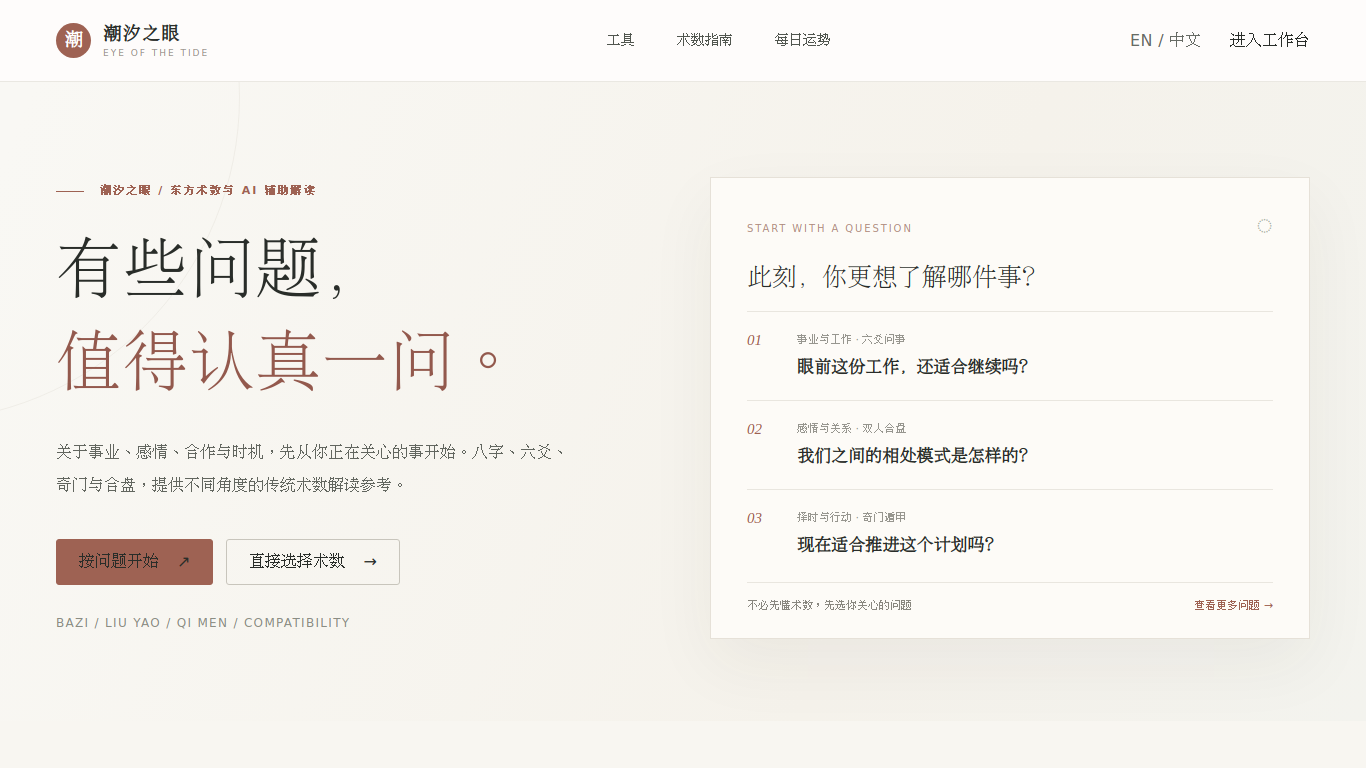The image size is (1366, 768).
Task: Click the 有些问题 headline
Action: (201, 268)
